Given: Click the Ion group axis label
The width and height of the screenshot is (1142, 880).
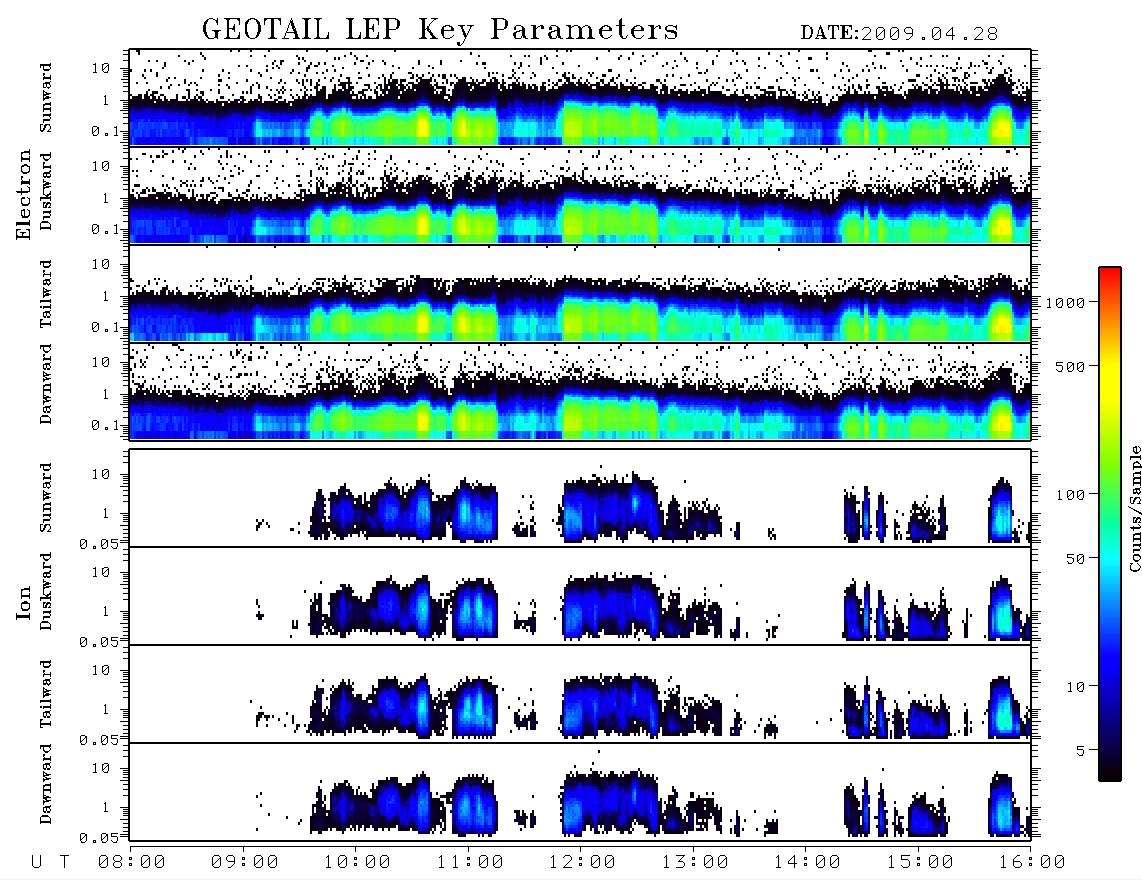Looking at the screenshot, I should (23, 603).
